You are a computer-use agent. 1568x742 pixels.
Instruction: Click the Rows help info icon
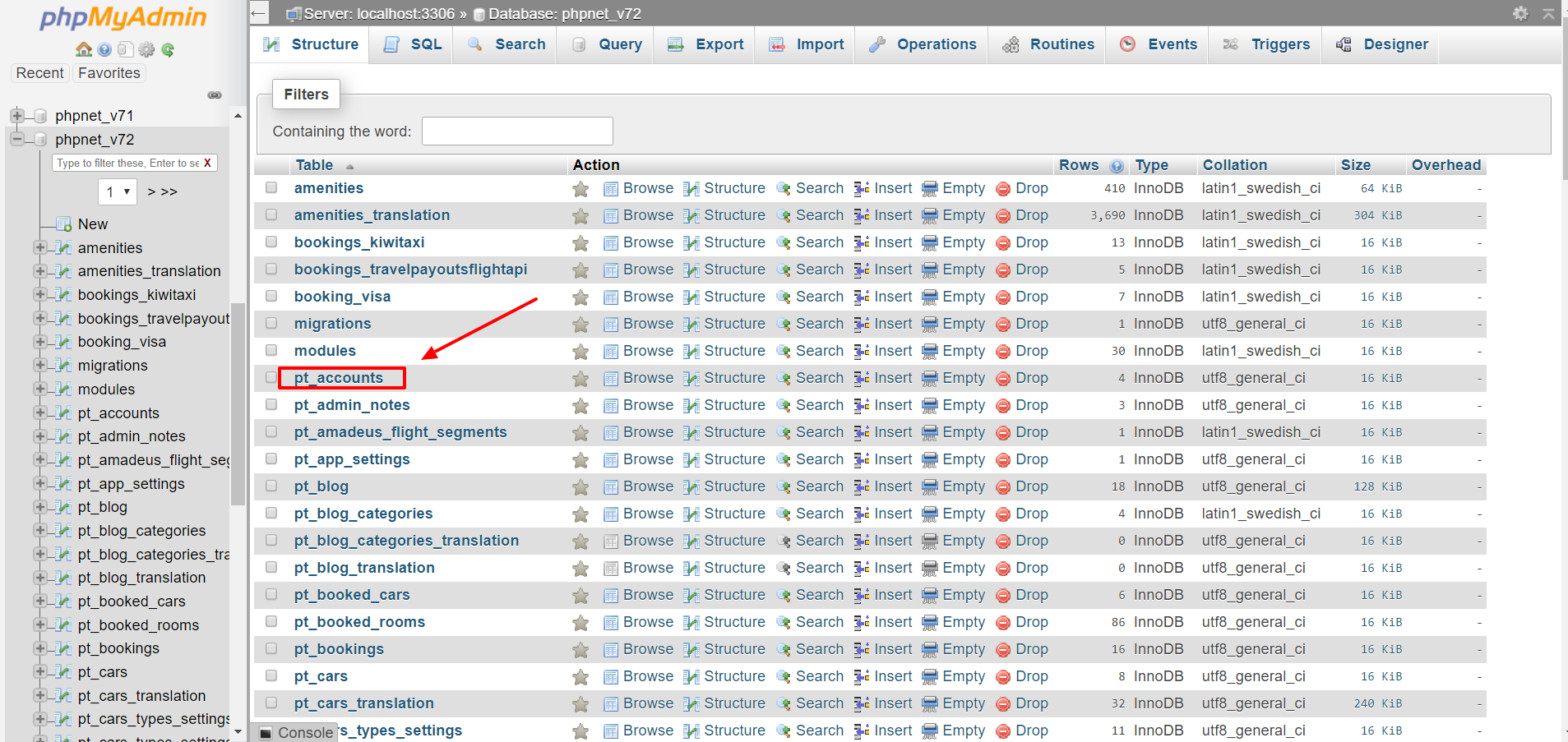(x=1117, y=166)
